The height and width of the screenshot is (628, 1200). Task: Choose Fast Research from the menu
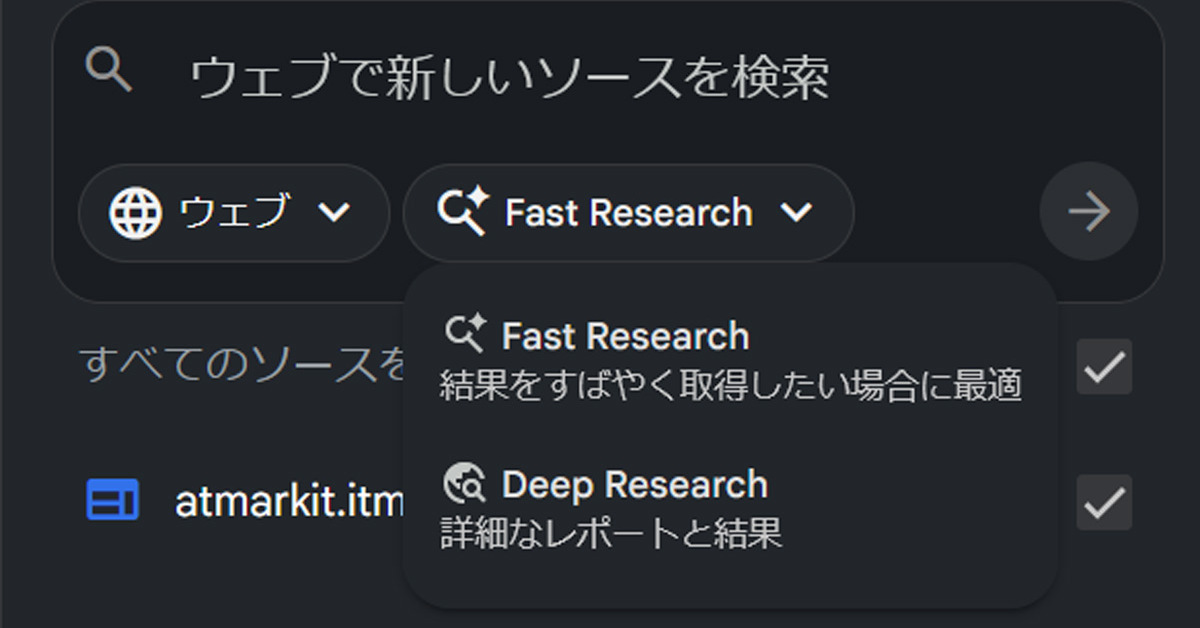625,337
